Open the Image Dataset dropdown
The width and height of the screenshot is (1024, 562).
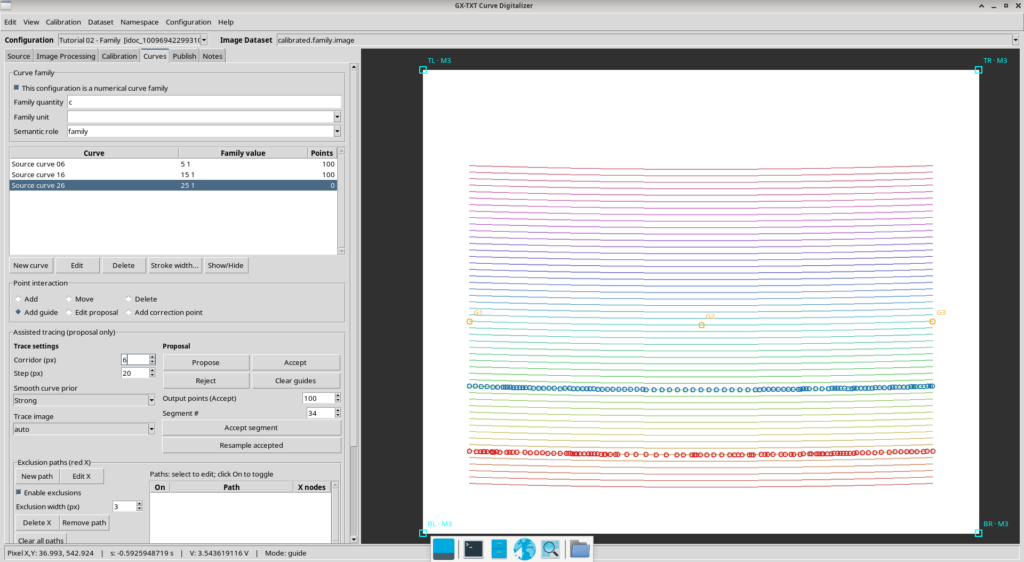pos(1015,40)
